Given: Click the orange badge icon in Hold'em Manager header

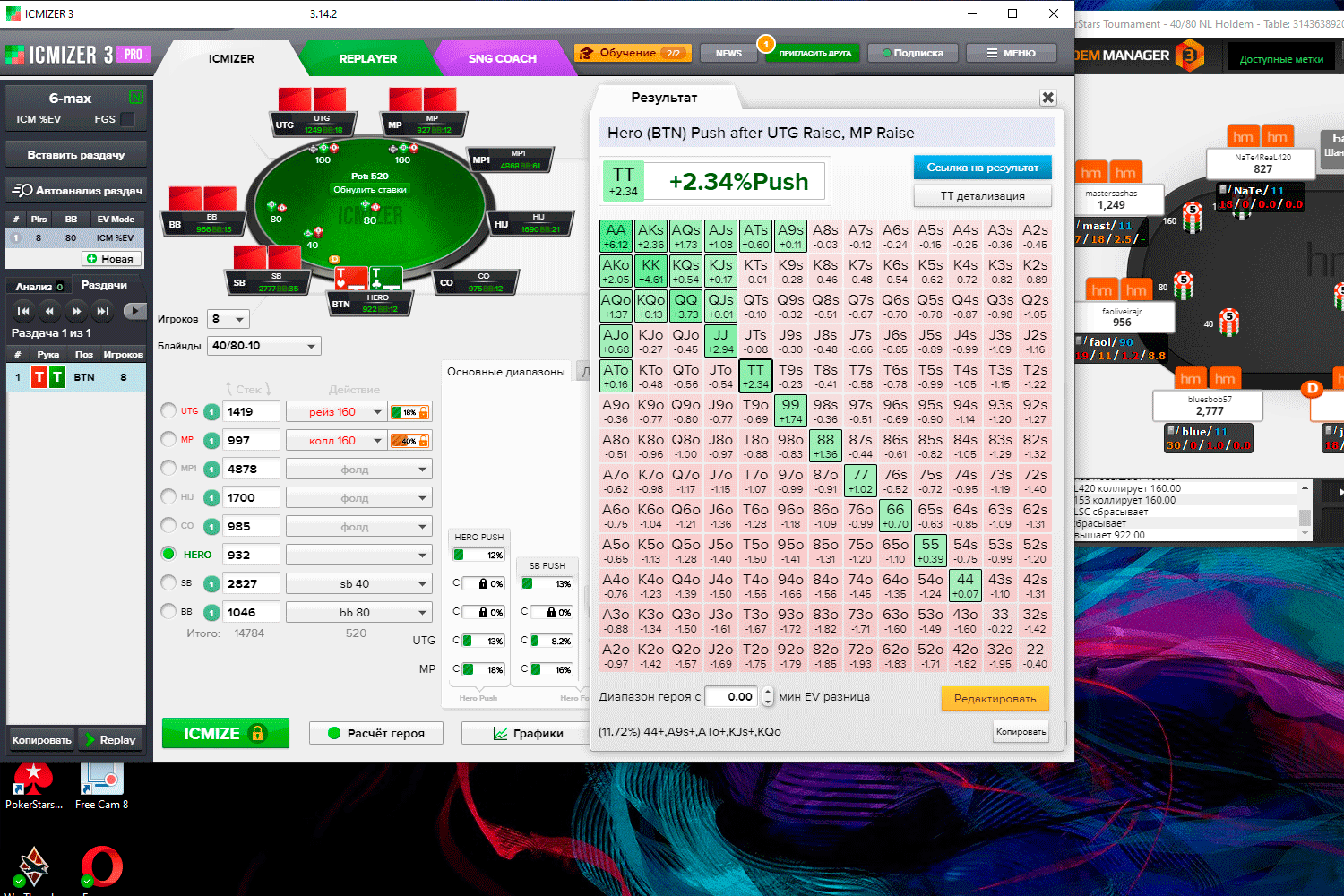Looking at the screenshot, I should (1189, 56).
